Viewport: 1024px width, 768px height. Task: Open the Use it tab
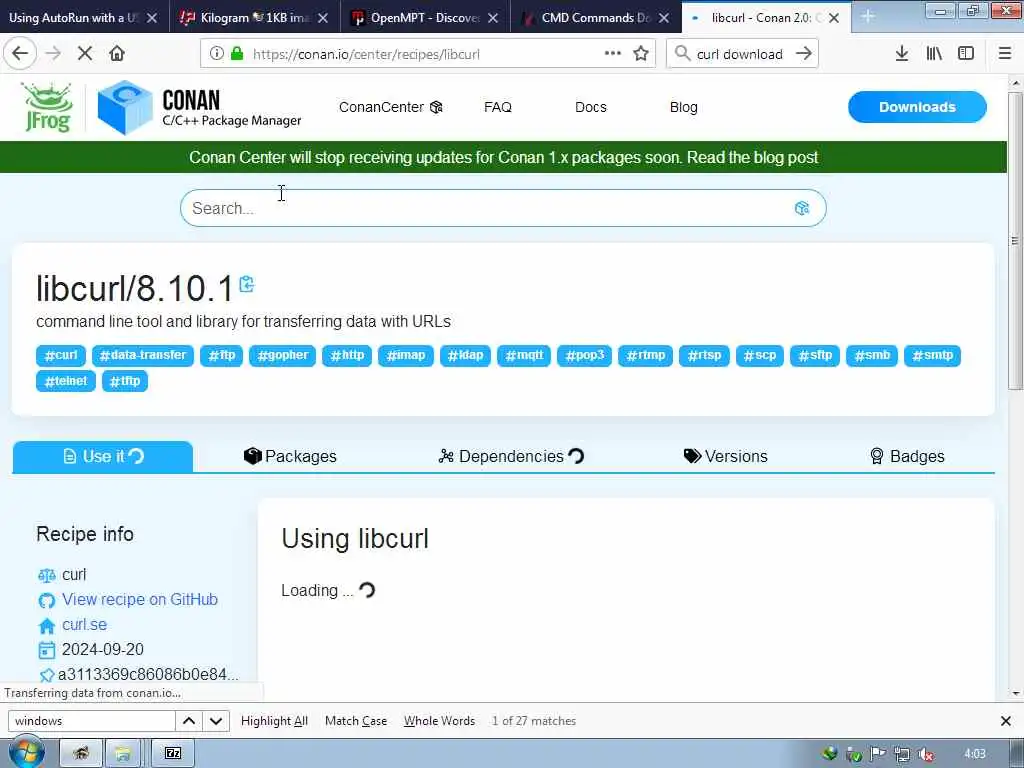tap(103, 456)
